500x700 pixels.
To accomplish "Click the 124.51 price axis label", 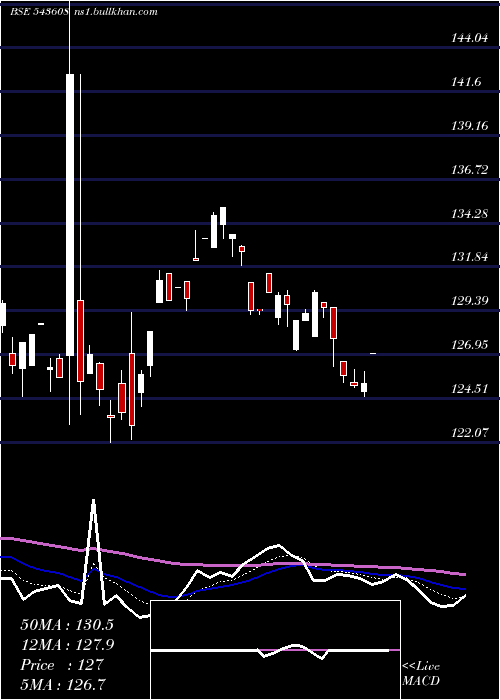I will 469,389.
